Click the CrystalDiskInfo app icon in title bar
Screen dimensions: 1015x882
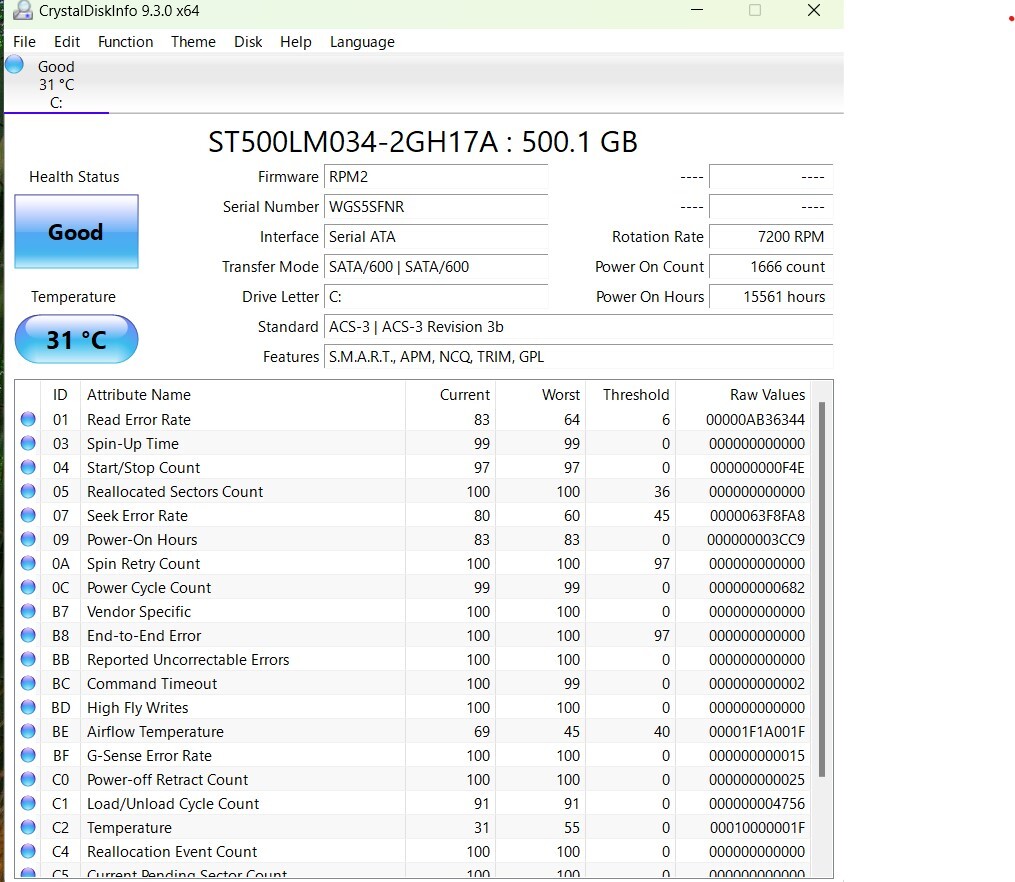click(22, 12)
